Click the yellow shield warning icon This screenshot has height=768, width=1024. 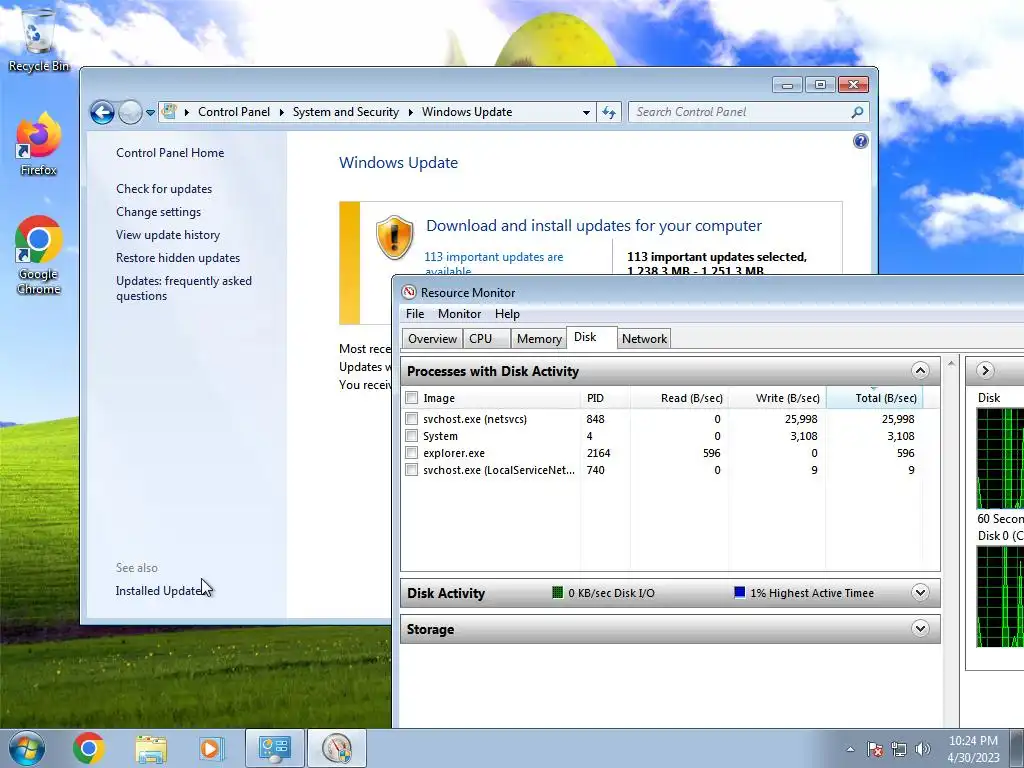394,237
